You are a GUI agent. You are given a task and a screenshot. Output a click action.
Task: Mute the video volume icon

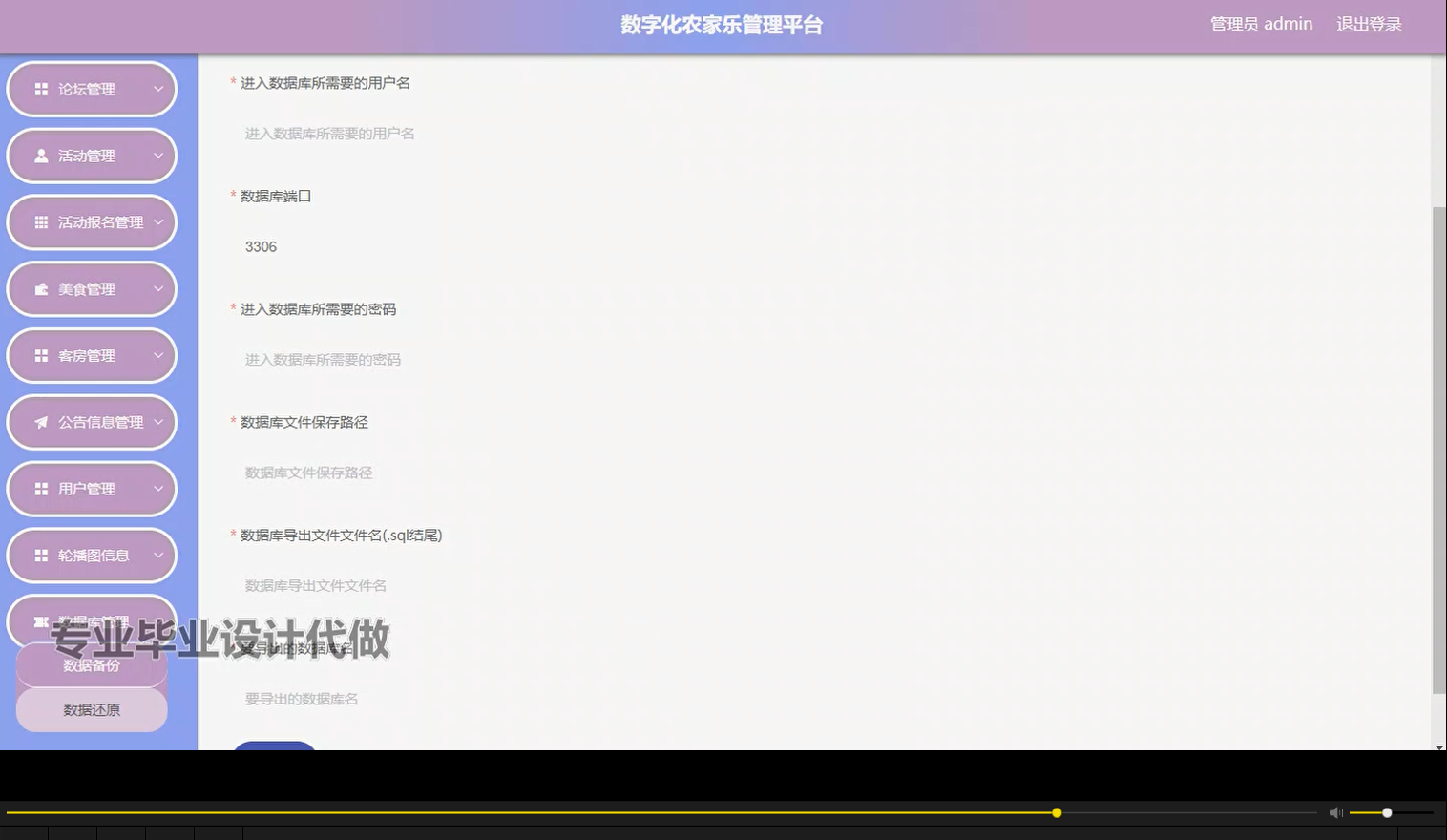[x=1335, y=812]
